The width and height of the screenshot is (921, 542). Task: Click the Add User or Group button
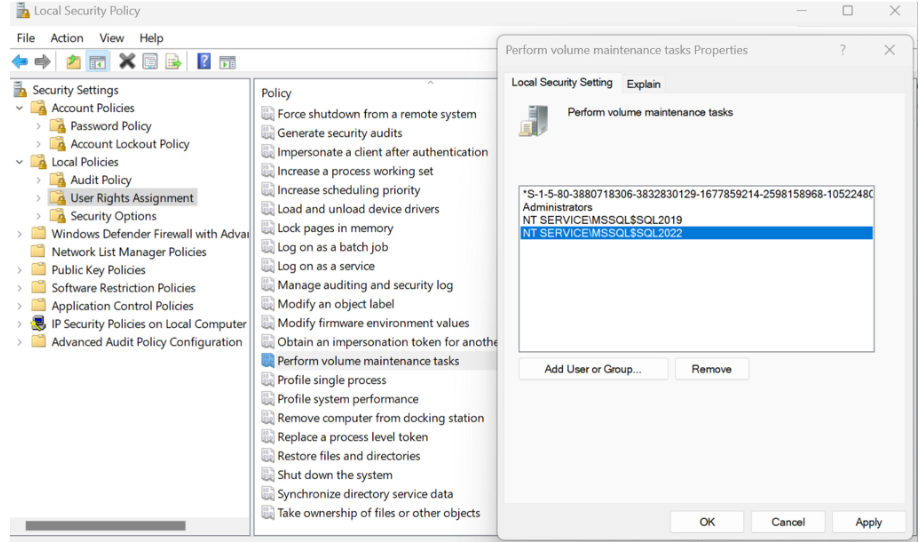[x=592, y=369]
